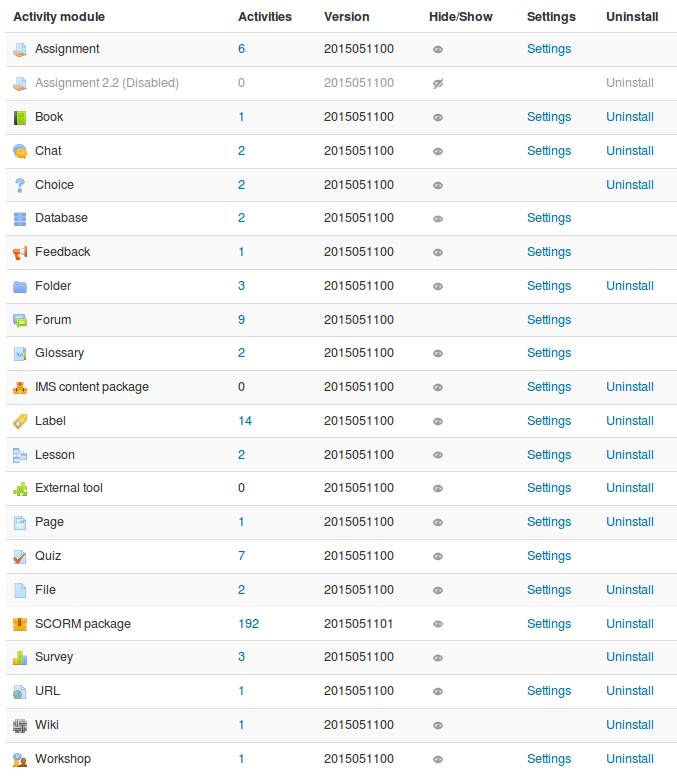View the 14 Label activities

[x=245, y=421]
